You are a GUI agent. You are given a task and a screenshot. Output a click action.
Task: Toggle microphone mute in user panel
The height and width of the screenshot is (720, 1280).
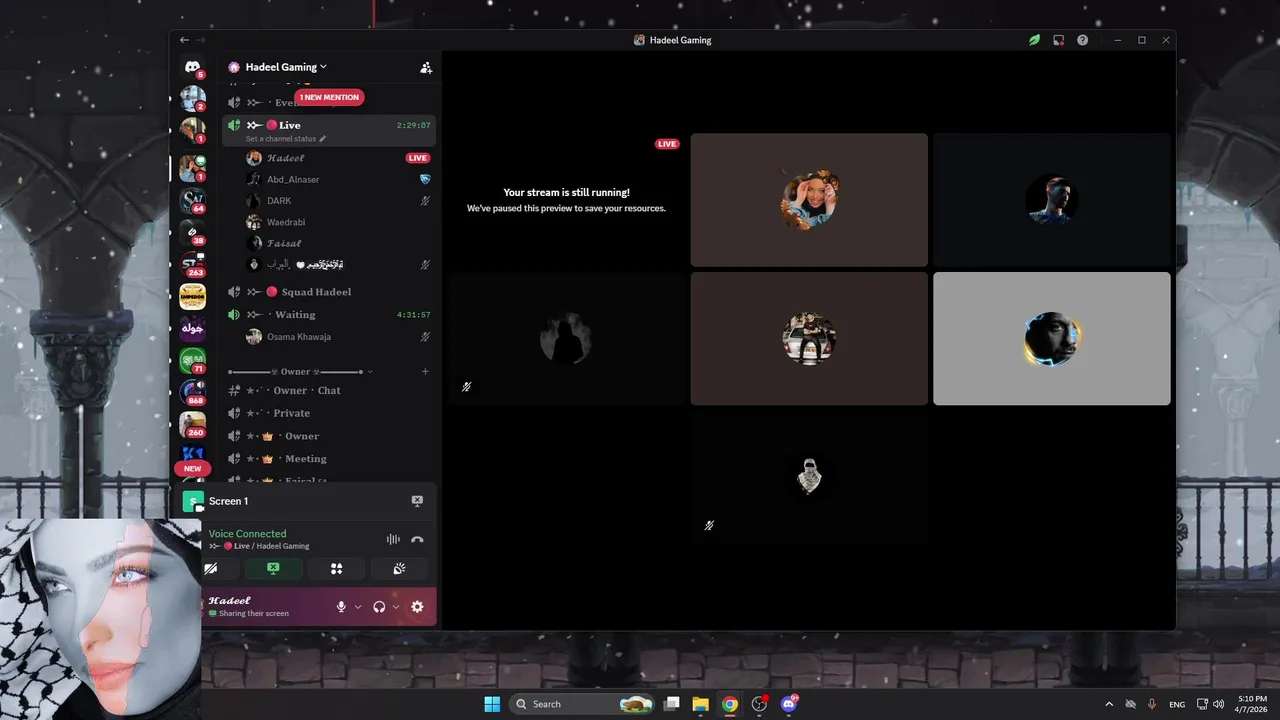pyautogui.click(x=341, y=606)
